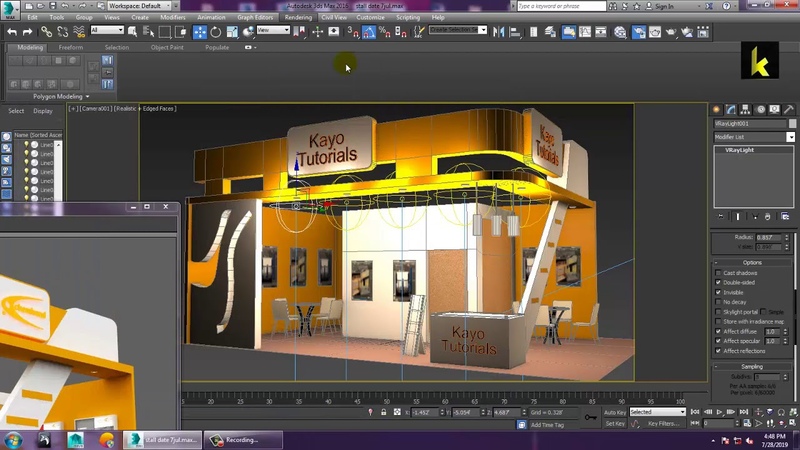The width and height of the screenshot is (800, 450).
Task: Click the Undo arrow in main toolbar
Action: point(12,32)
